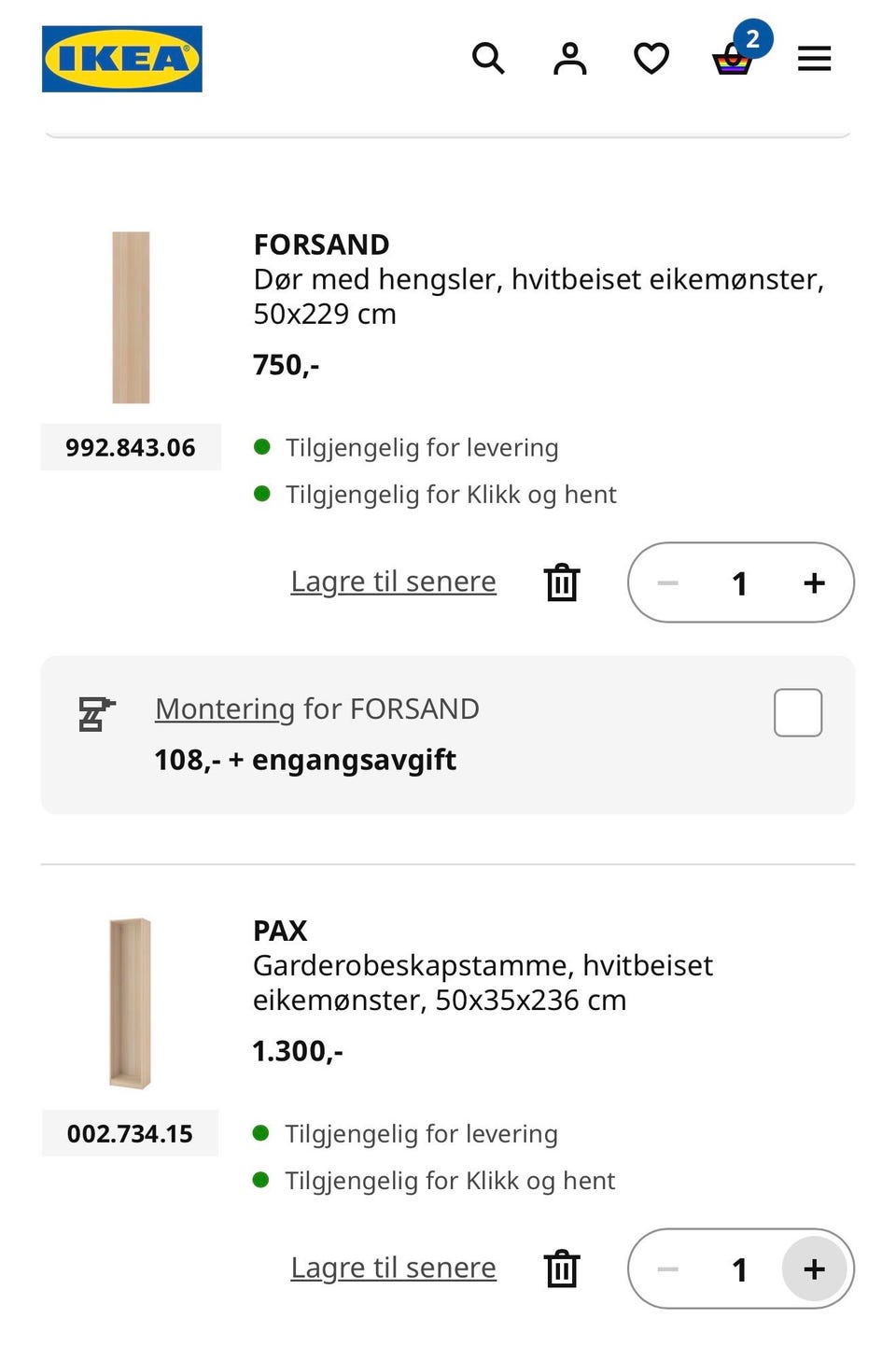The width and height of the screenshot is (896, 1346).
Task: Open the user account profile icon
Action: point(570,59)
